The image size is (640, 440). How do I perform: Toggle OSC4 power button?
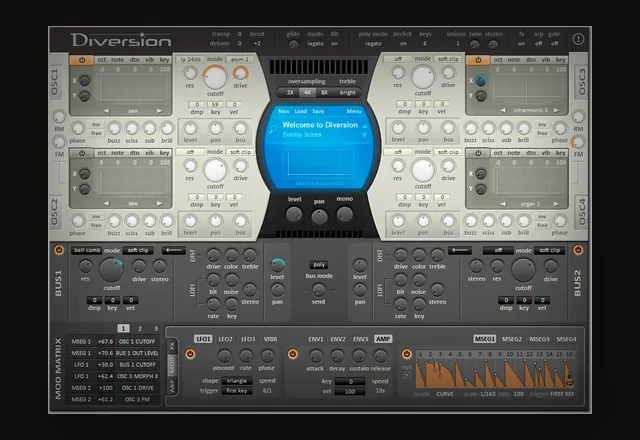click(478, 153)
